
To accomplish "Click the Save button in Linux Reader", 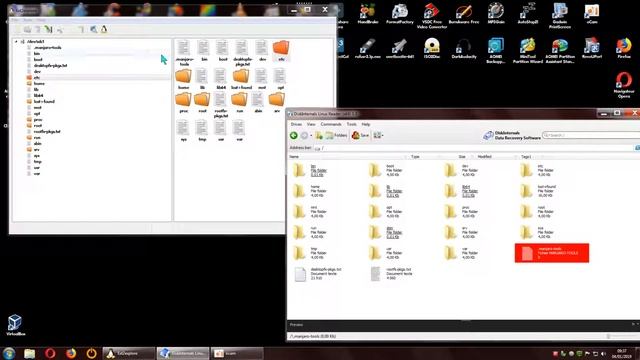I will (360, 136).
